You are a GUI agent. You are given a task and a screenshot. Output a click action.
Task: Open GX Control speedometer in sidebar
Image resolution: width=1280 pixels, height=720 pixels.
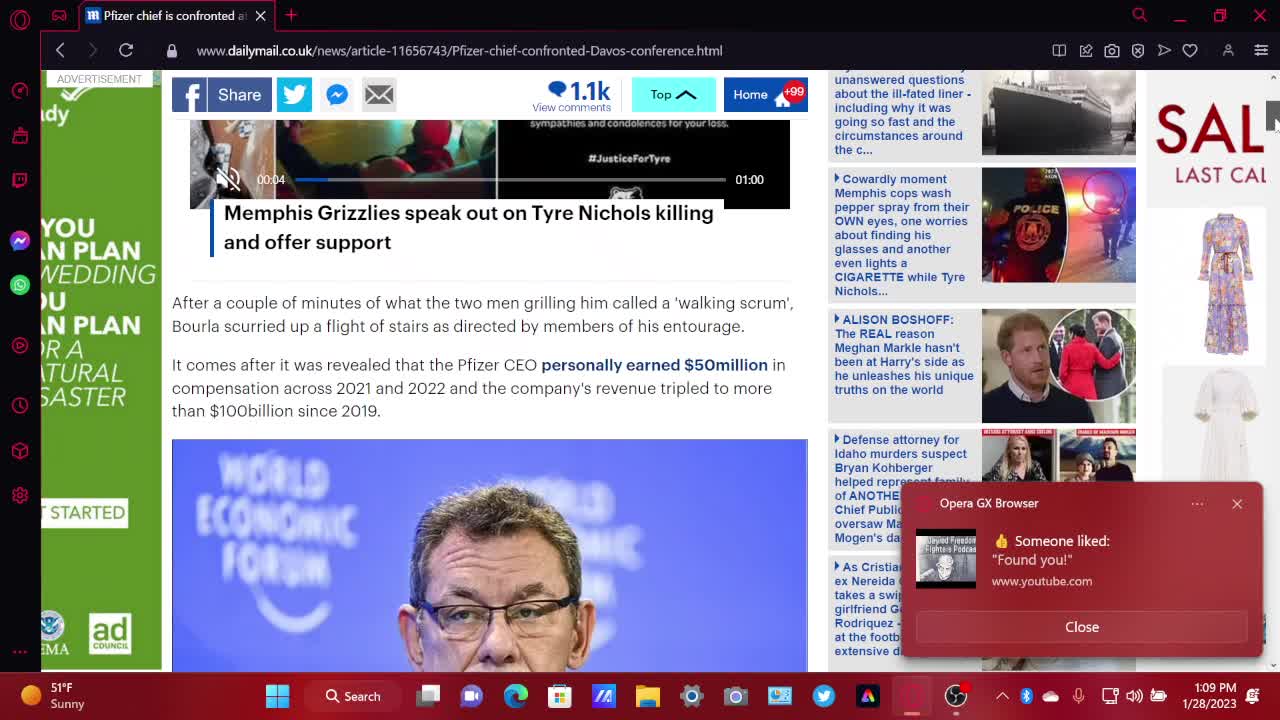[x=20, y=91]
